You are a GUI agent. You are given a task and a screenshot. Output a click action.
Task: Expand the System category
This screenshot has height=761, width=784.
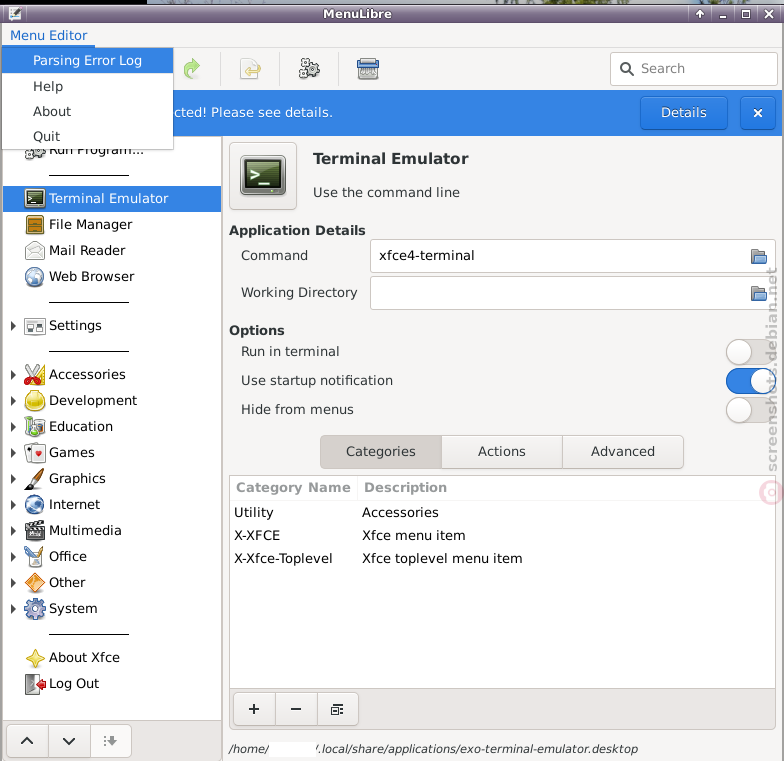point(14,608)
